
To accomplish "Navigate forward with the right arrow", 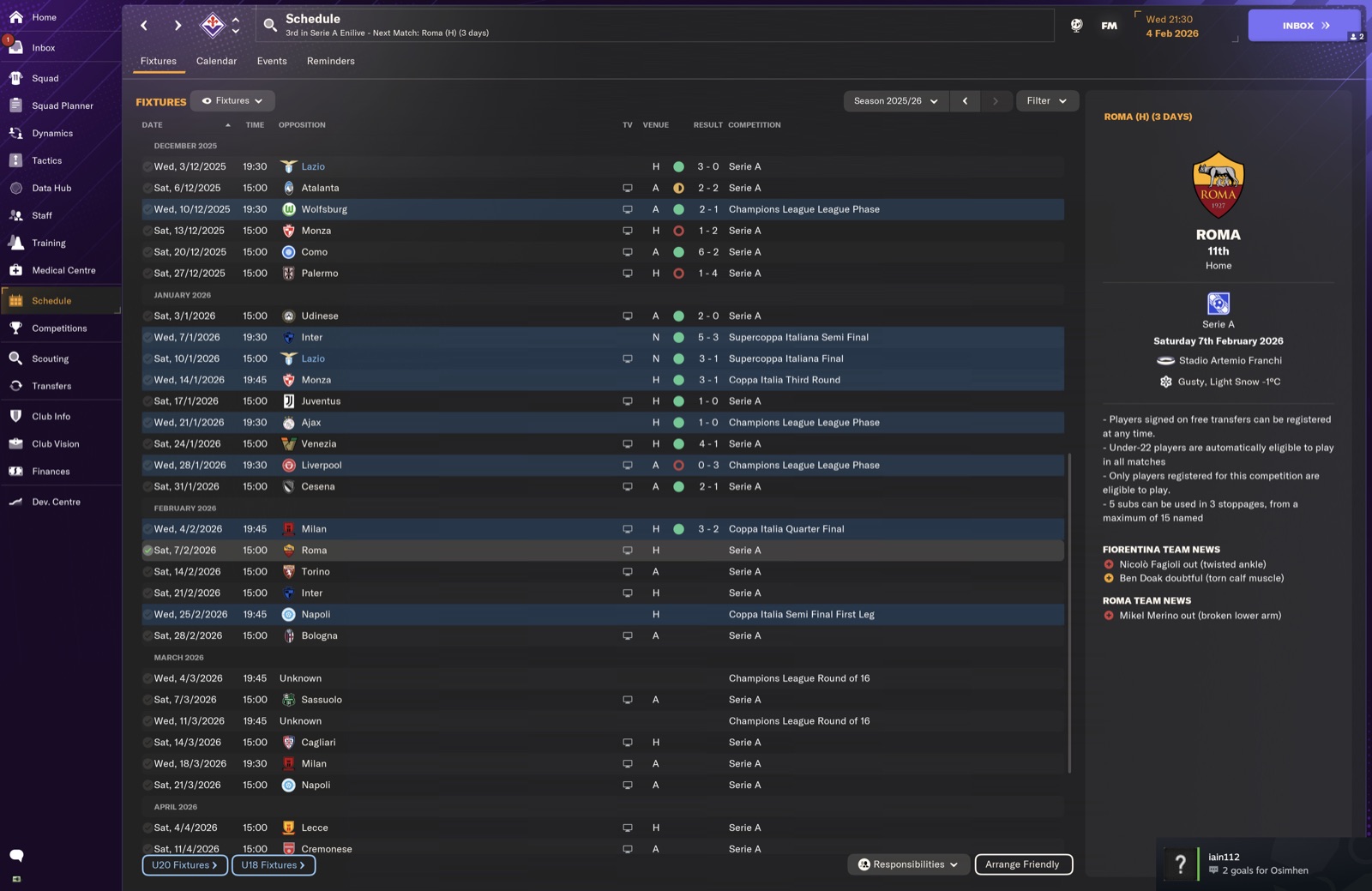I will (x=178, y=26).
